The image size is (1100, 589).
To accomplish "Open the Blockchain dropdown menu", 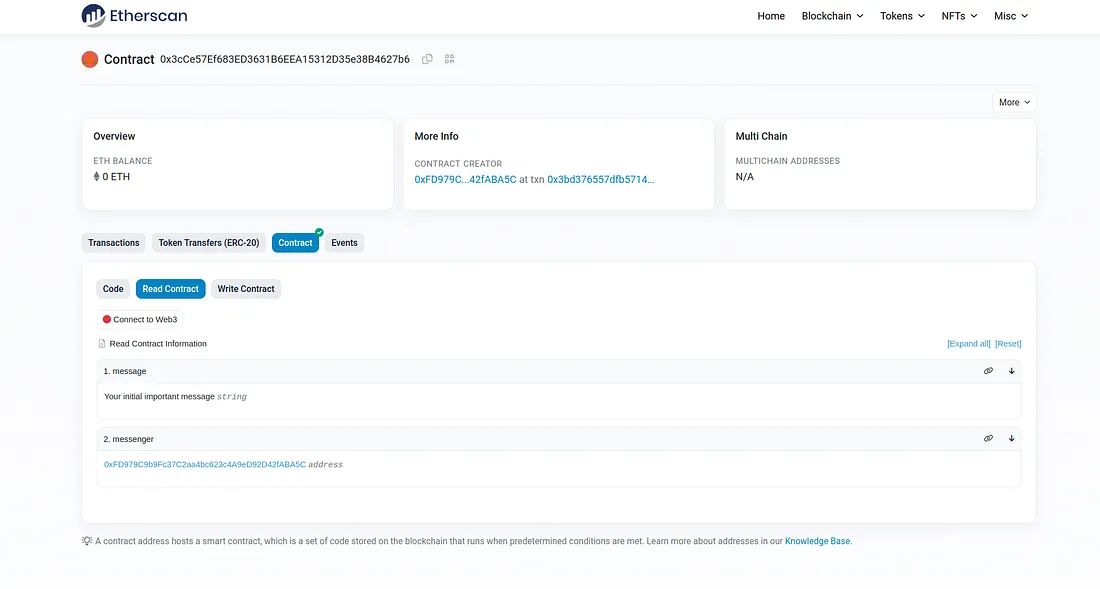I will 832,16.
